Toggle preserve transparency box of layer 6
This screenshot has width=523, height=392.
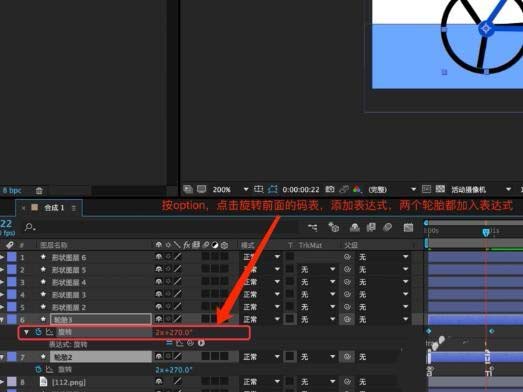pyautogui.click(x=290, y=319)
